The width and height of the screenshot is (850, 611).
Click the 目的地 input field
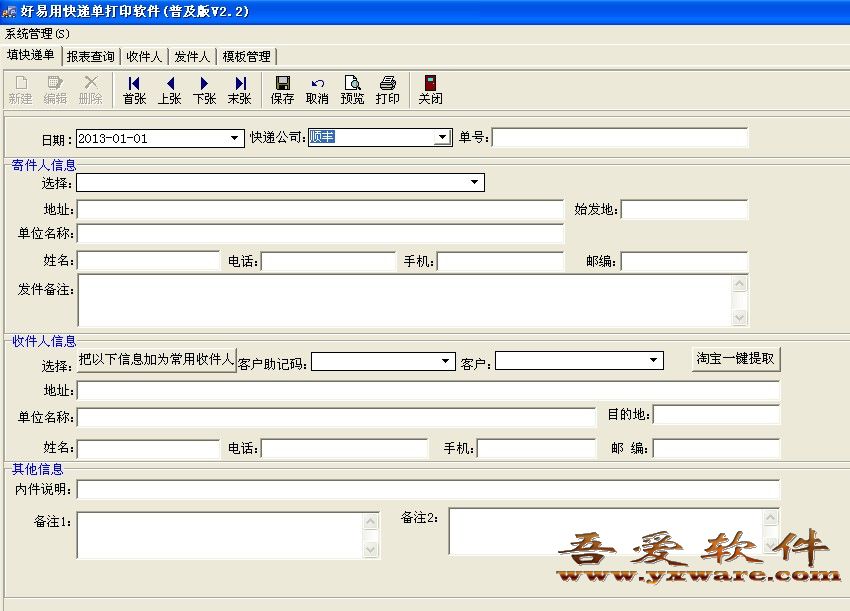coord(717,415)
